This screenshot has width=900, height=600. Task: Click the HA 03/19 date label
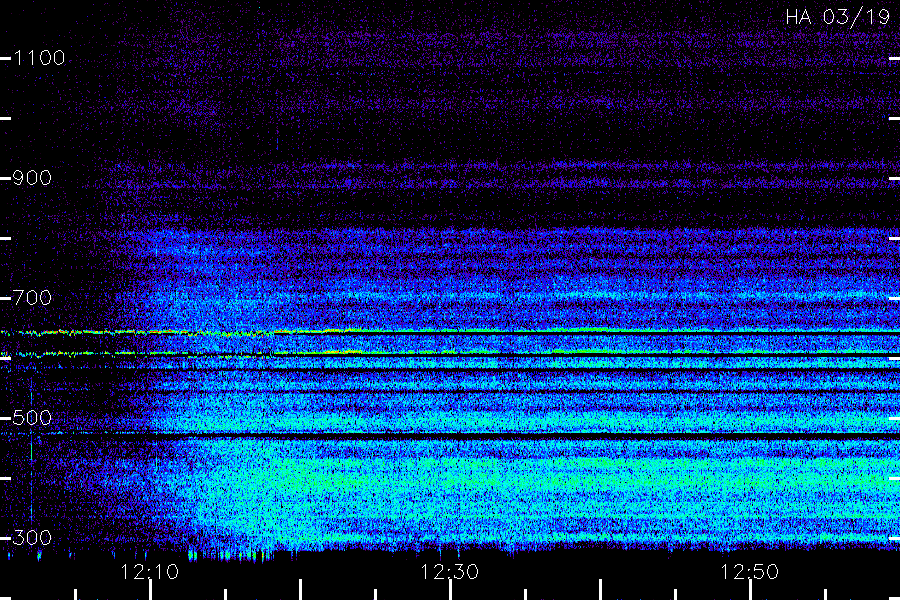(837, 17)
